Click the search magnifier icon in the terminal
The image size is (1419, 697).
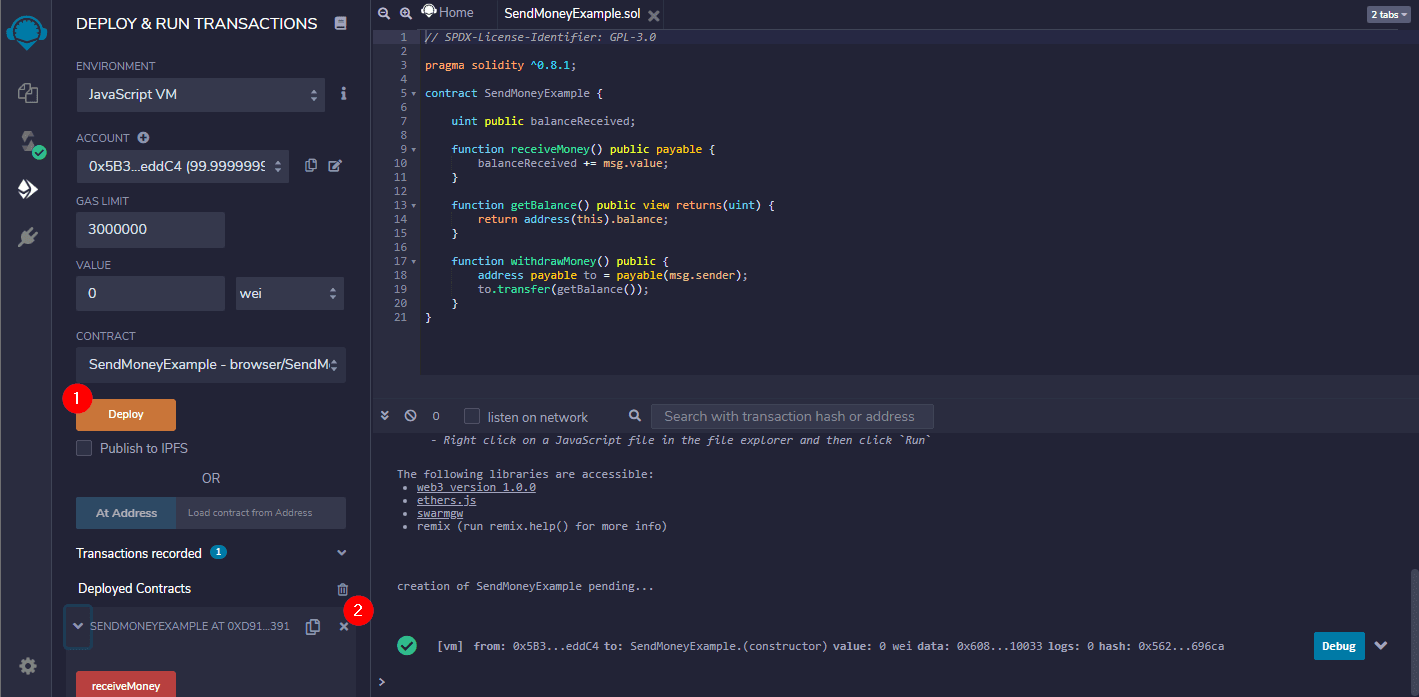pyautogui.click(x=635, y=415)
